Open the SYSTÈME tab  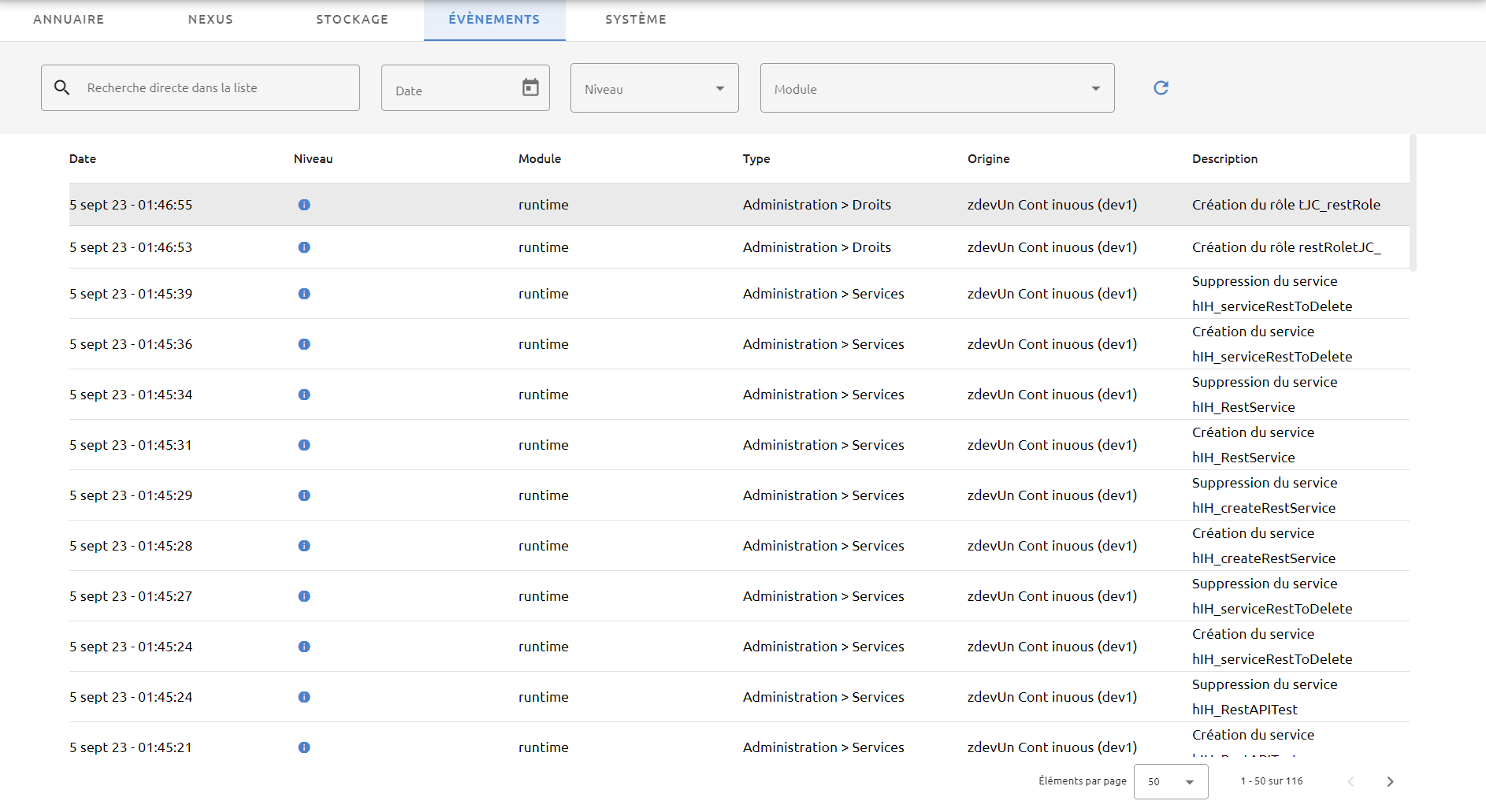tap(636, 20)
